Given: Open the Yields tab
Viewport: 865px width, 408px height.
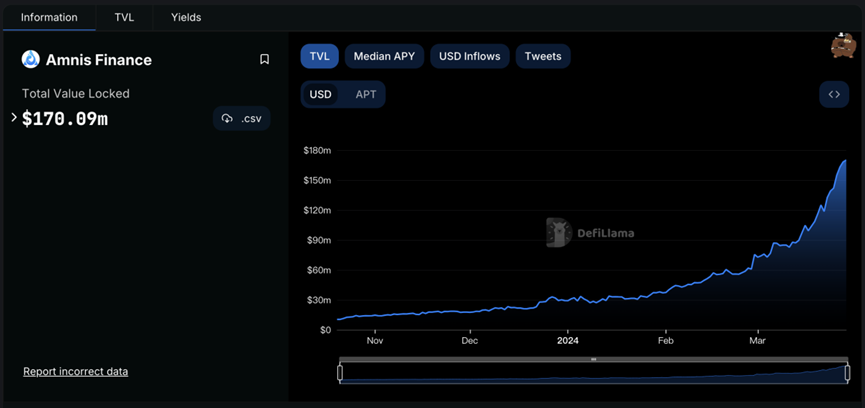Looking at the screenshot, I should 186,18.
